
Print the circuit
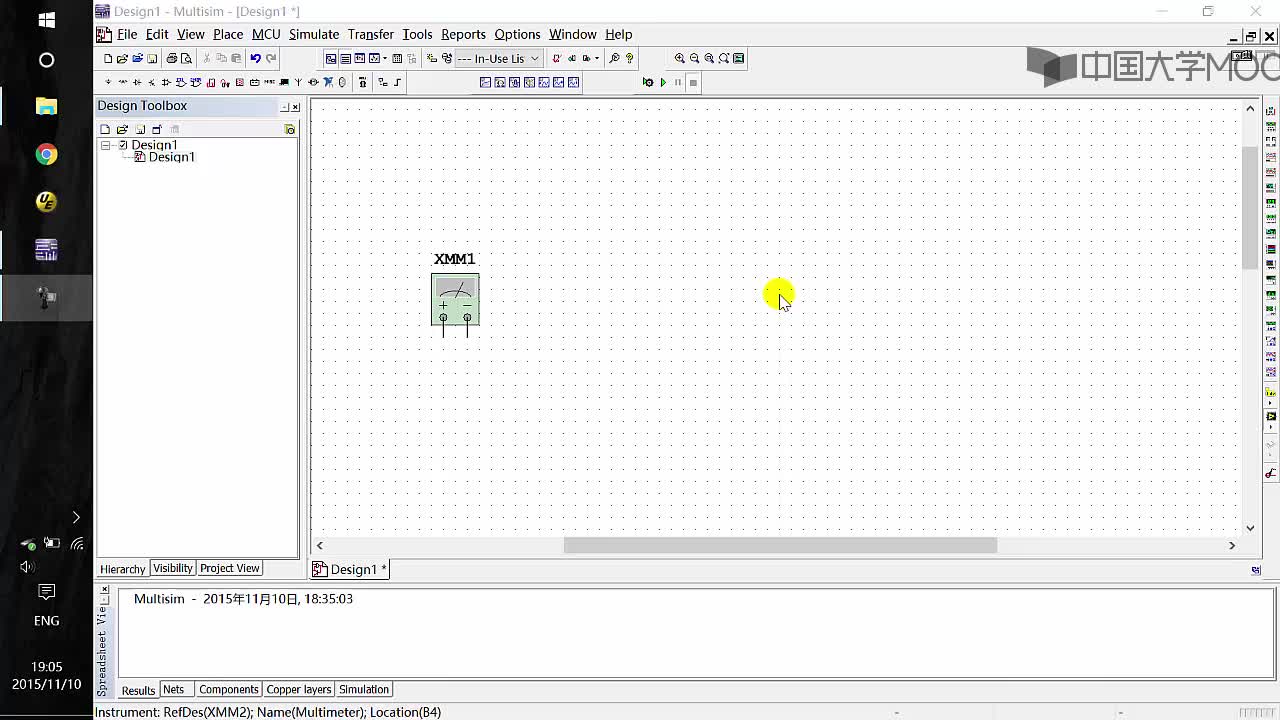coord(171,58)
